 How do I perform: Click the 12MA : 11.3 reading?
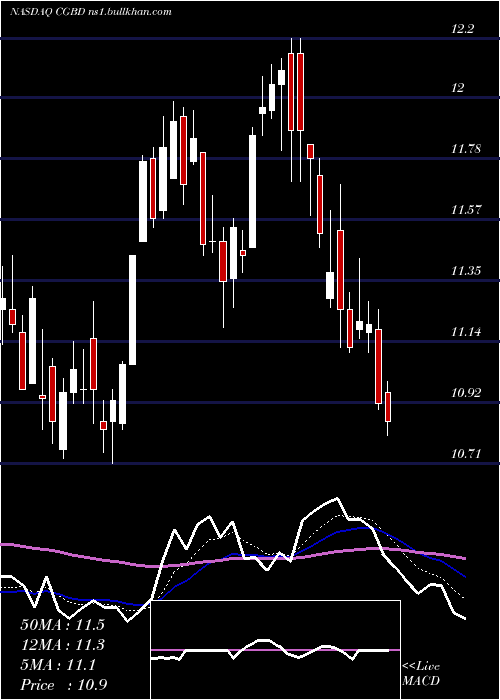pos(62,645)
